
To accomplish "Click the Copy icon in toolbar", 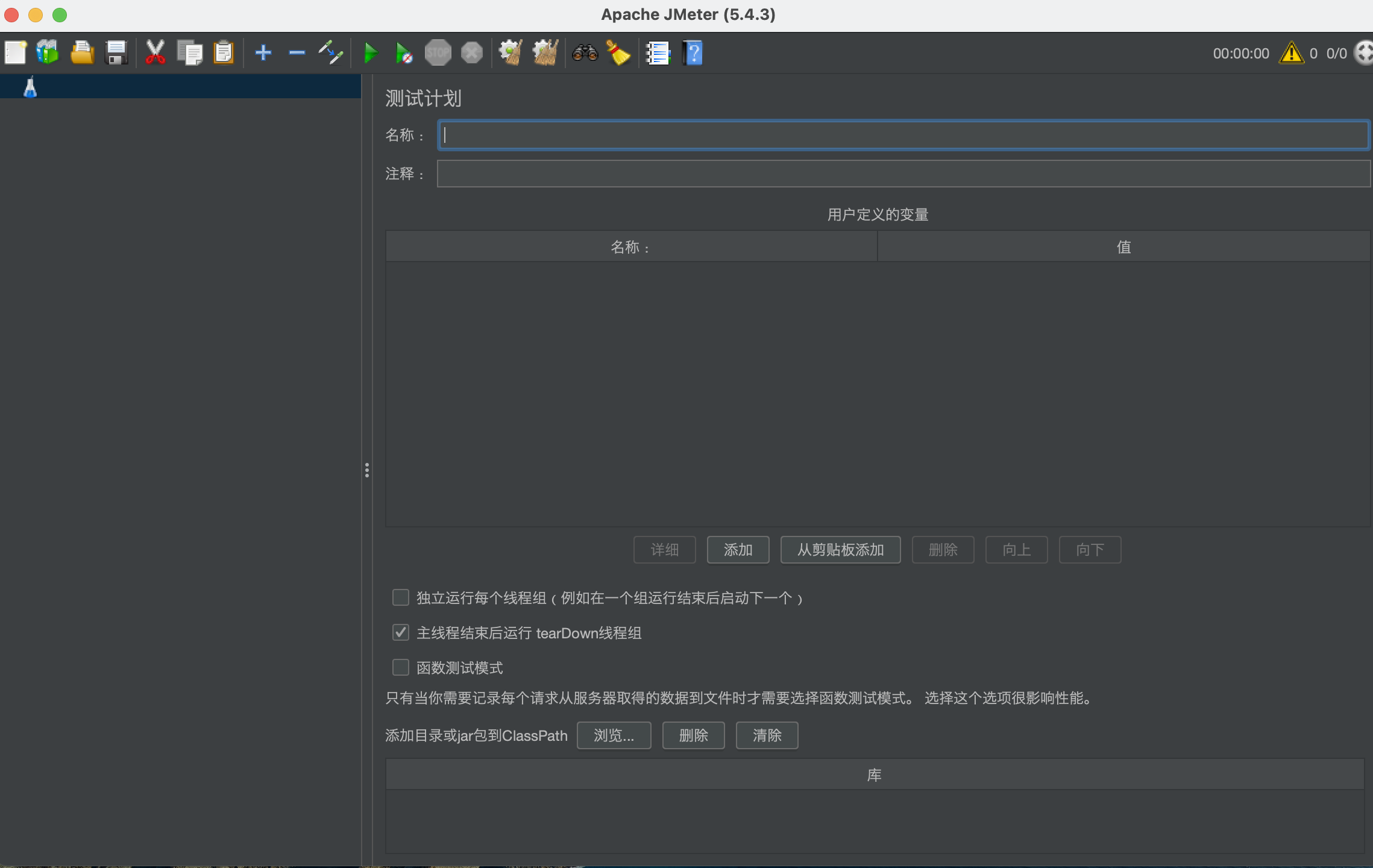I will [x=190, y=53].
